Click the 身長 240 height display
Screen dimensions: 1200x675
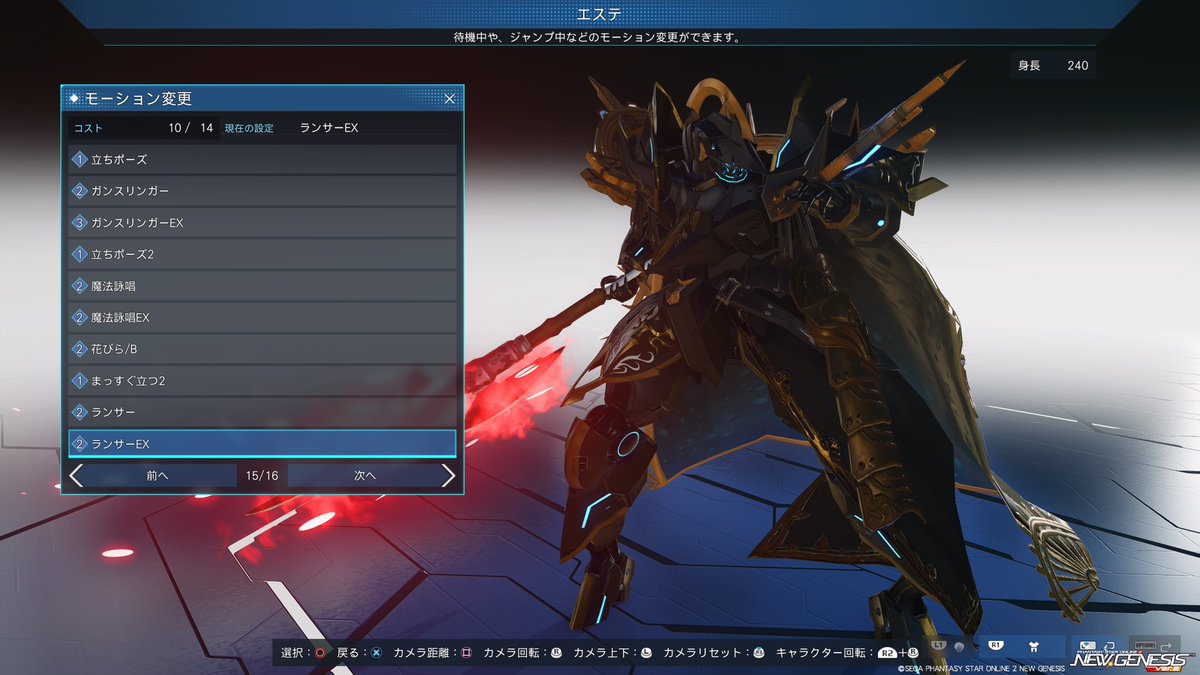(x=1051, y=64)
